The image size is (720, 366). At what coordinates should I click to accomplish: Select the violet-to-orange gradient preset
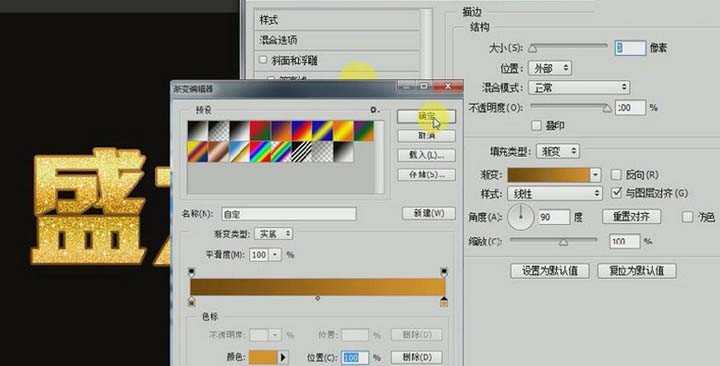pos(281,131)
